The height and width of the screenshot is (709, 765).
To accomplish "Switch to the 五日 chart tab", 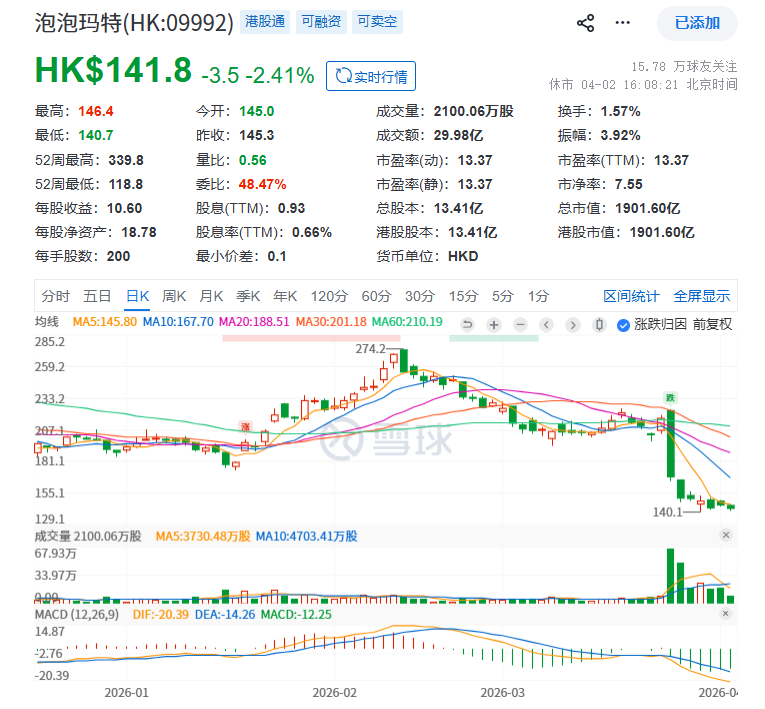I will coord(97,296).
